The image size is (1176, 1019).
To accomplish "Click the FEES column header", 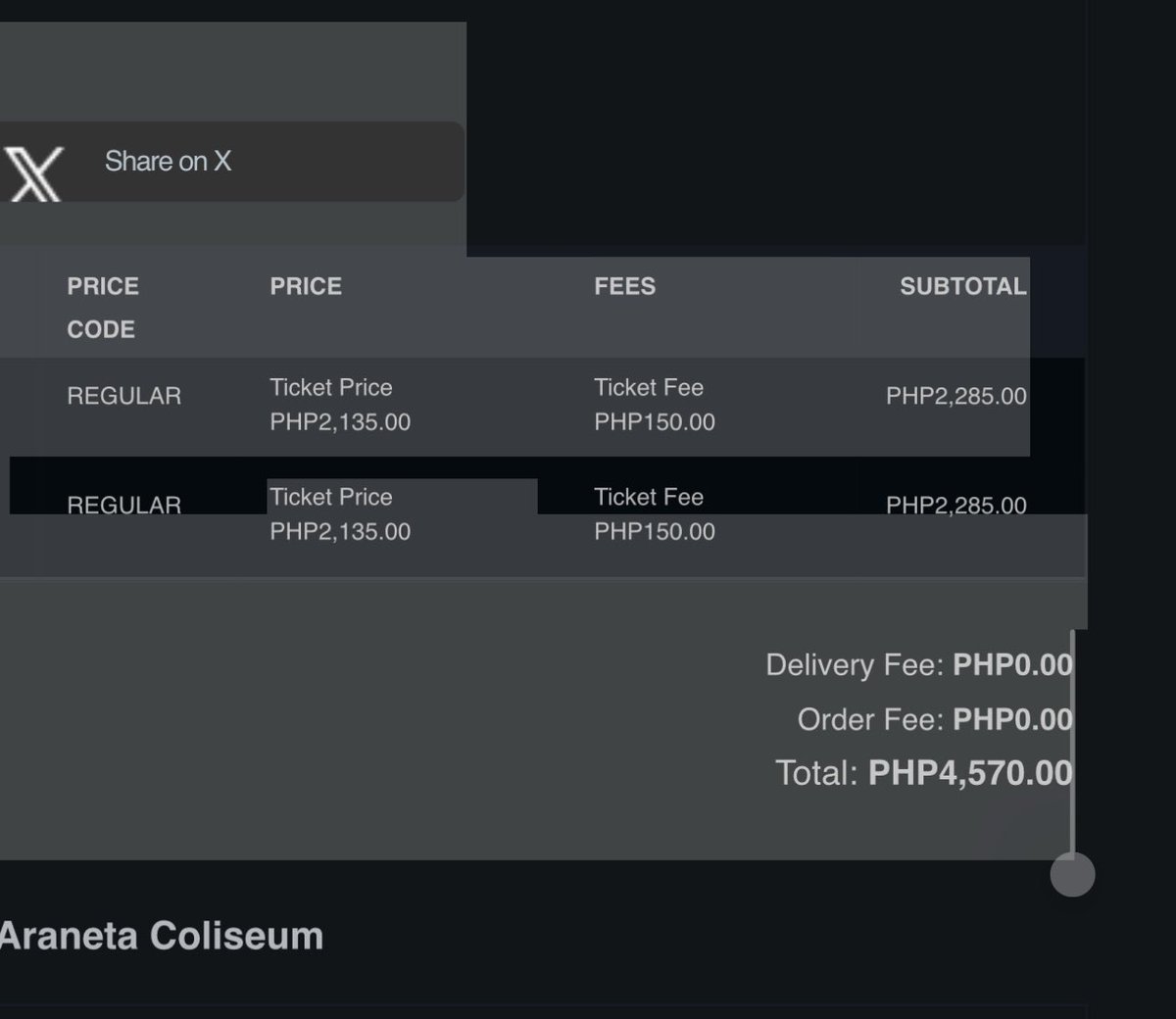I will pyautogui.click(x=624, y=286).
